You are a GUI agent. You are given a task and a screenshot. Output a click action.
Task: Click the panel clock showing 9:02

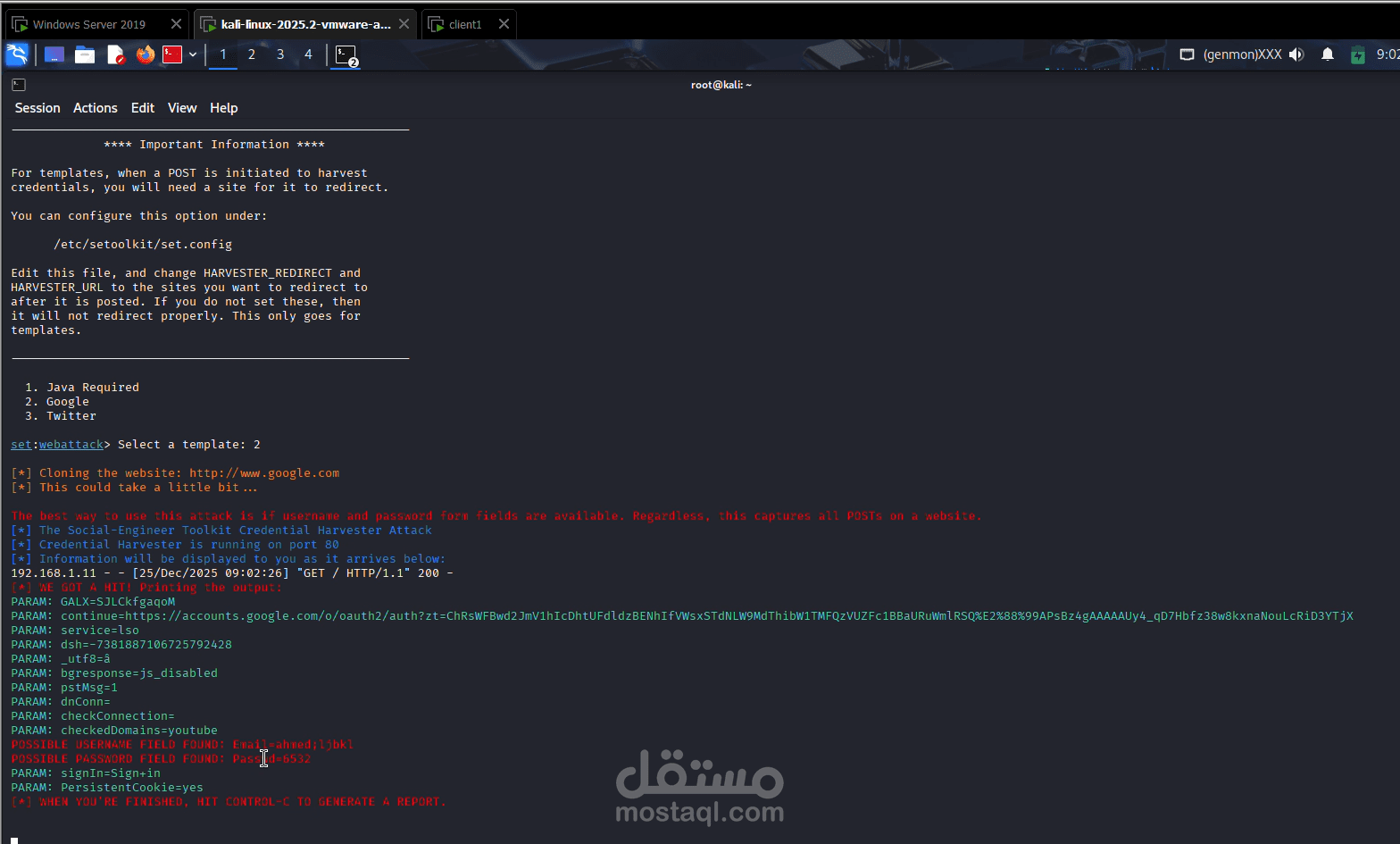[1387, 54]
